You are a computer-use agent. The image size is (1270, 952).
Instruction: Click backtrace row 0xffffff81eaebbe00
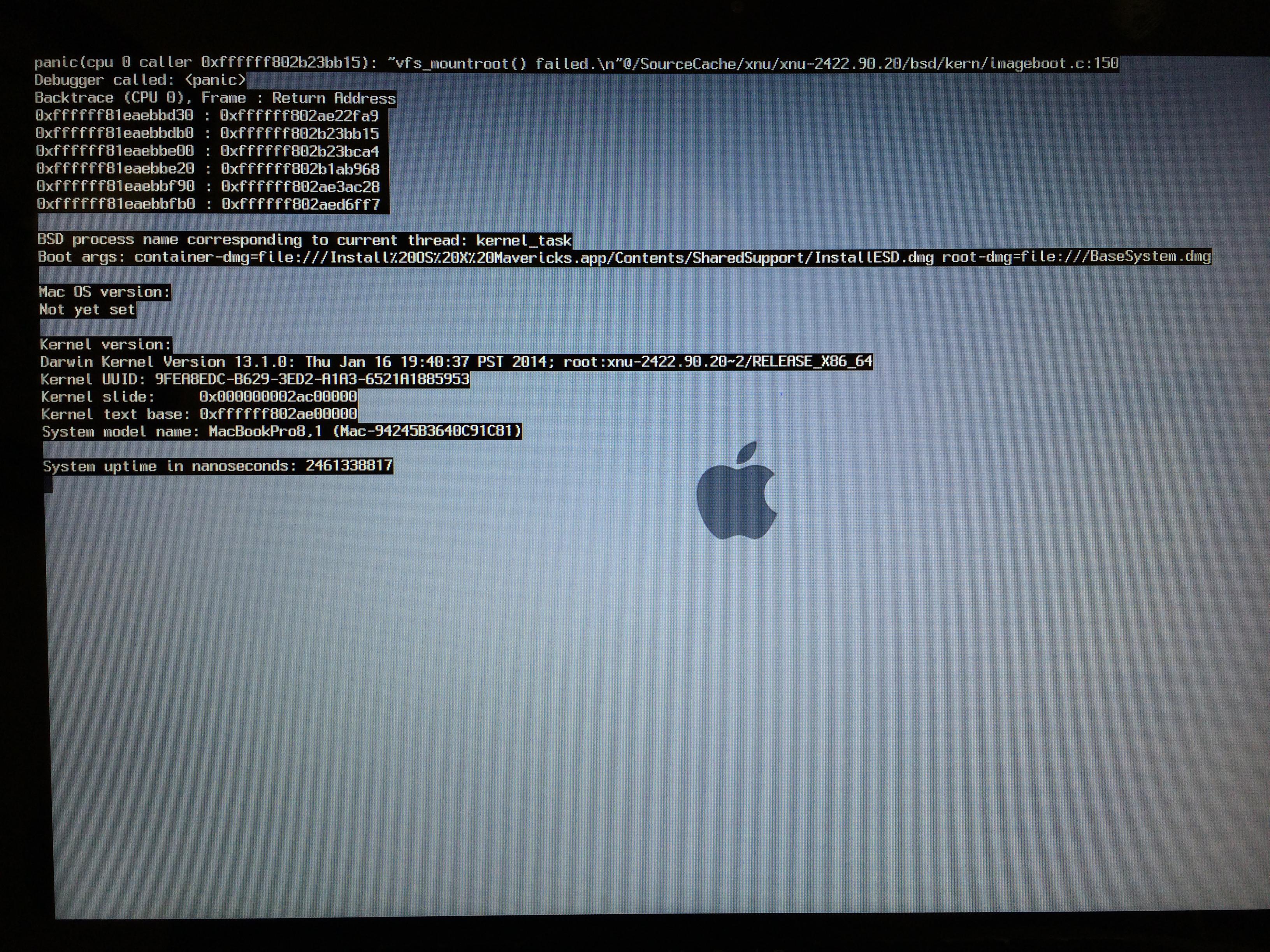(208, 151)
